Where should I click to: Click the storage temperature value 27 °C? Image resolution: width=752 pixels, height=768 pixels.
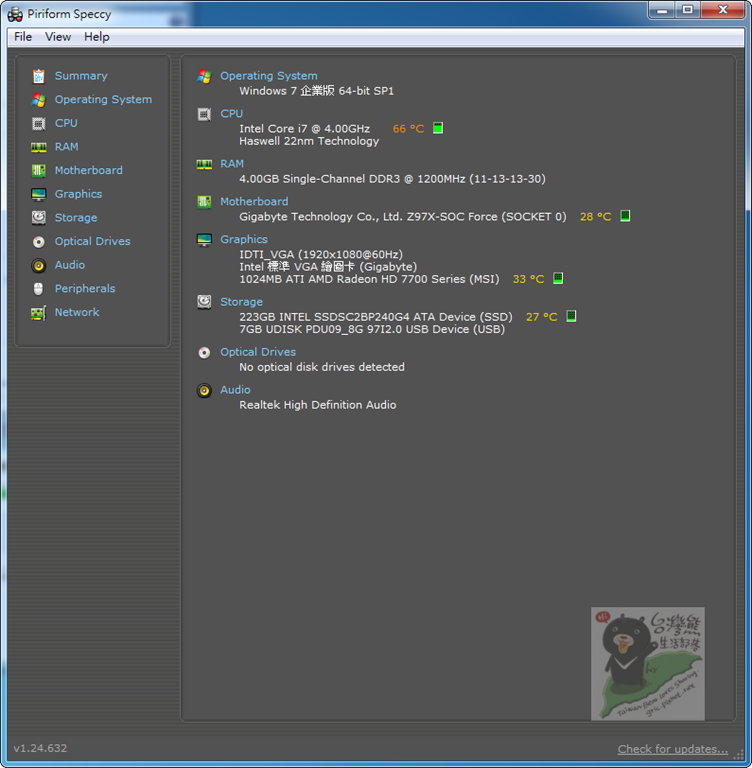541,317
